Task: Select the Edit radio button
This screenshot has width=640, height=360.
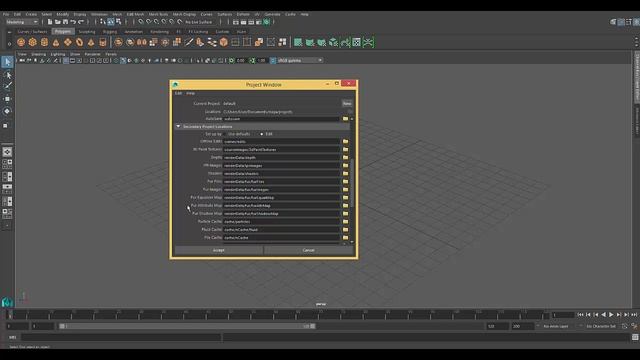Action: point(262,134)
